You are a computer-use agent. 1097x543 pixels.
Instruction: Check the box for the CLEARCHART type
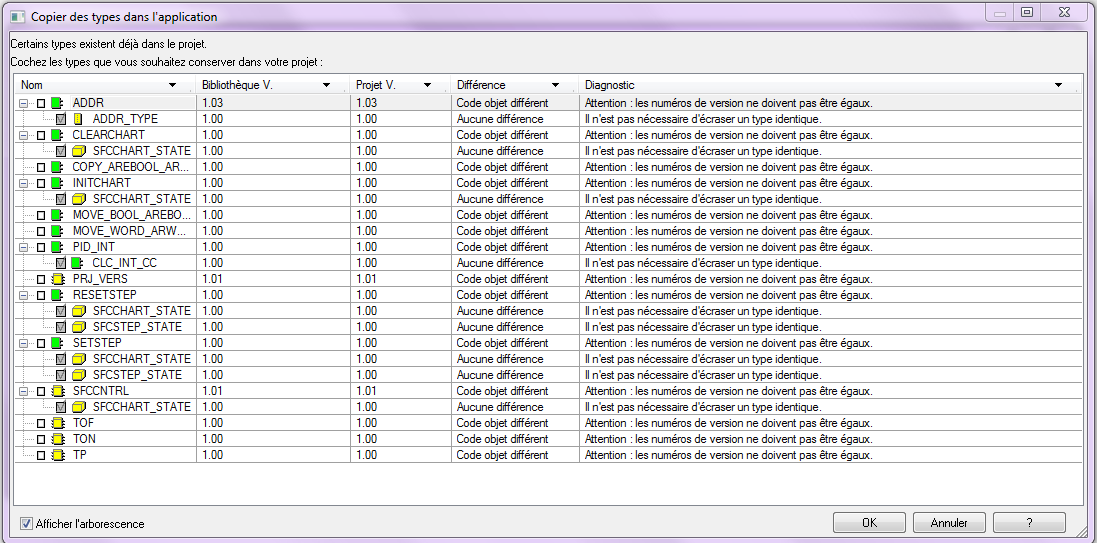tap(41, 135)
